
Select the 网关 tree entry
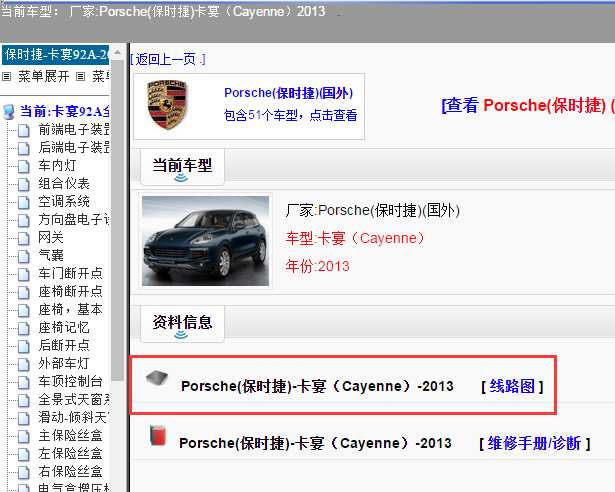pyautogui.click(x=51, y=238)
